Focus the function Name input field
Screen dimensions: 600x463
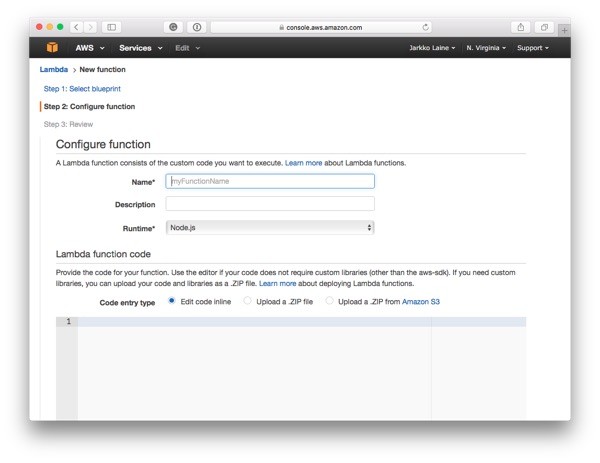pos(270,181)
